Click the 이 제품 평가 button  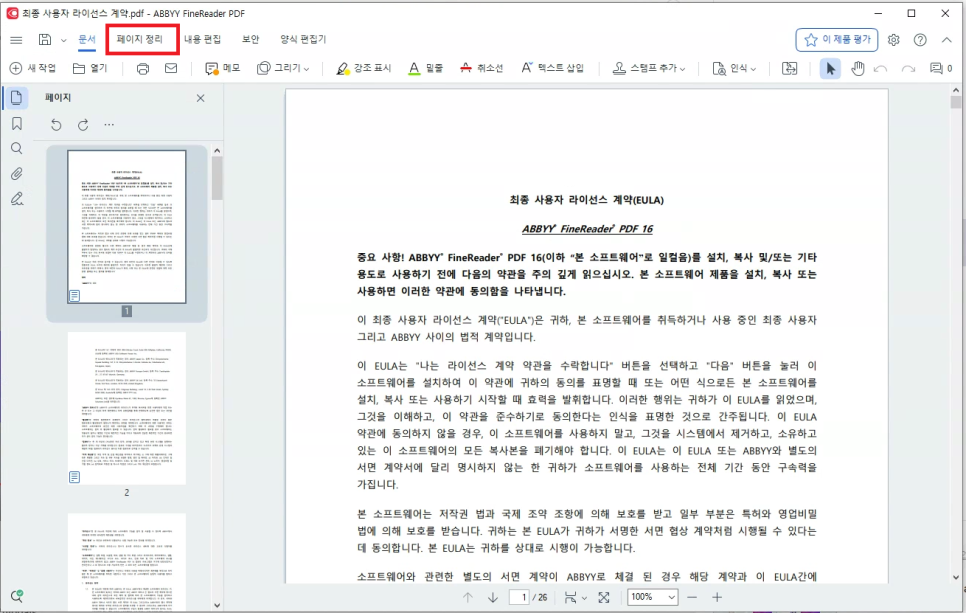(837, 39)
